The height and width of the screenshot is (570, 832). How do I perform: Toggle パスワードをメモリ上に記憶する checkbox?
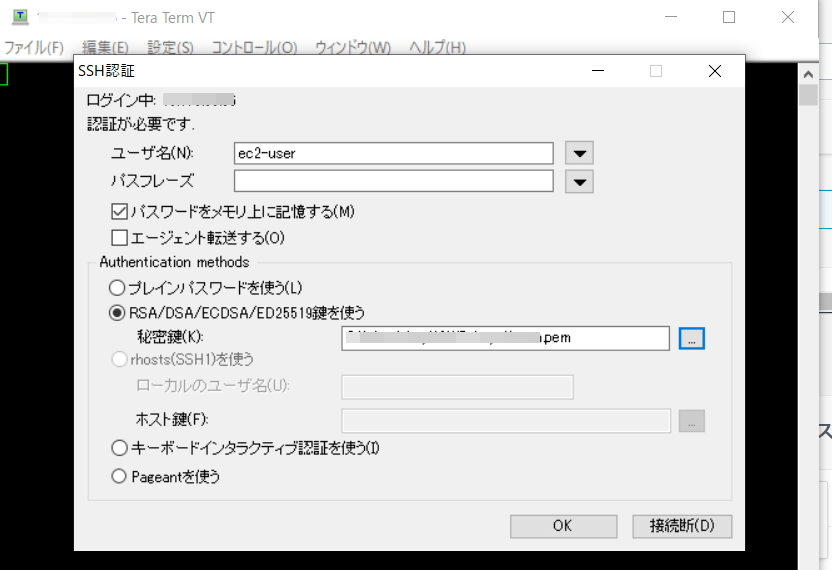coord(119,212)
